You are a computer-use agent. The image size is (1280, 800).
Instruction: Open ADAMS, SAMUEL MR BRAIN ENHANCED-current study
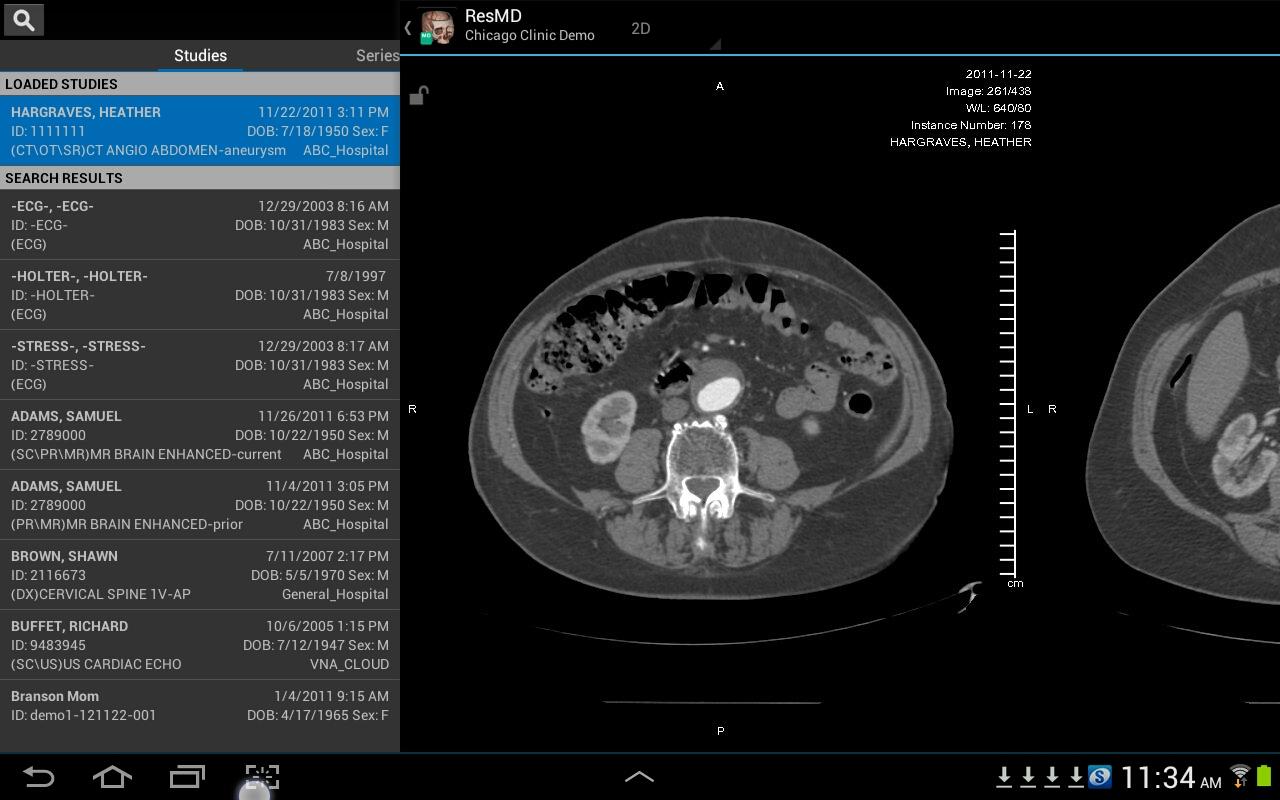coord(200,435)
